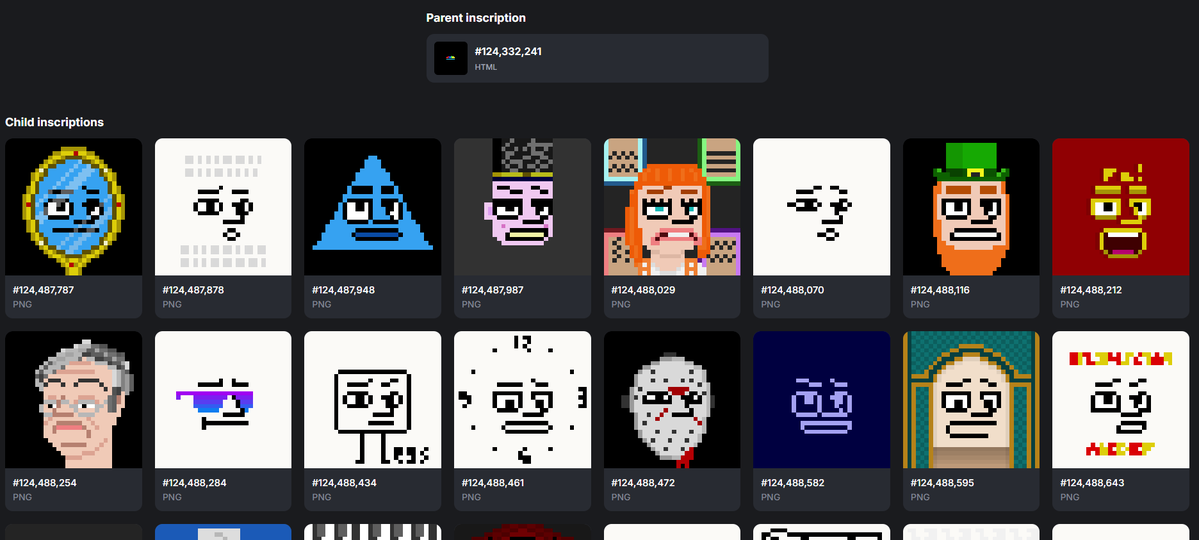Click the inscription number #124,488,643 text

[1092, 483]
